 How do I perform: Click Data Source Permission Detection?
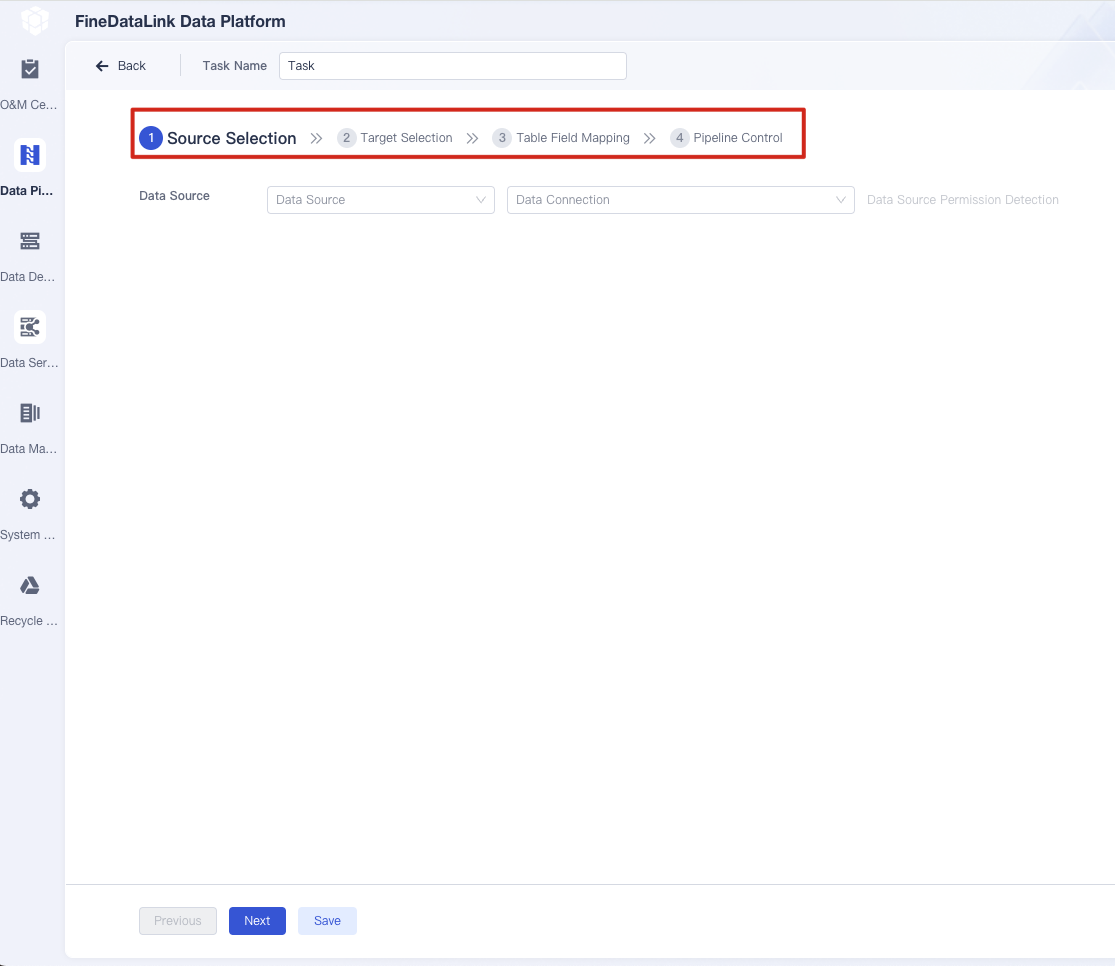(x=962, y=199)
